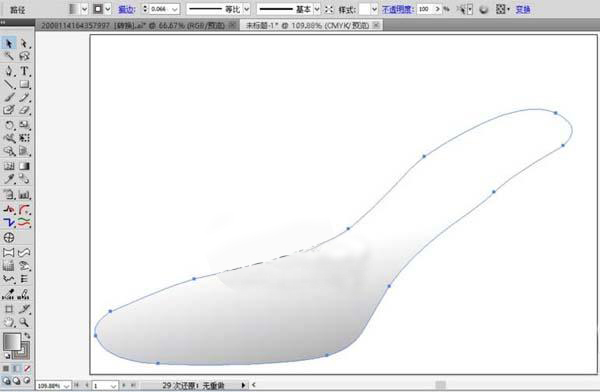600x392 pixels.
Task: Select the Rectangle tool
Action: click(x=24, y=84)
